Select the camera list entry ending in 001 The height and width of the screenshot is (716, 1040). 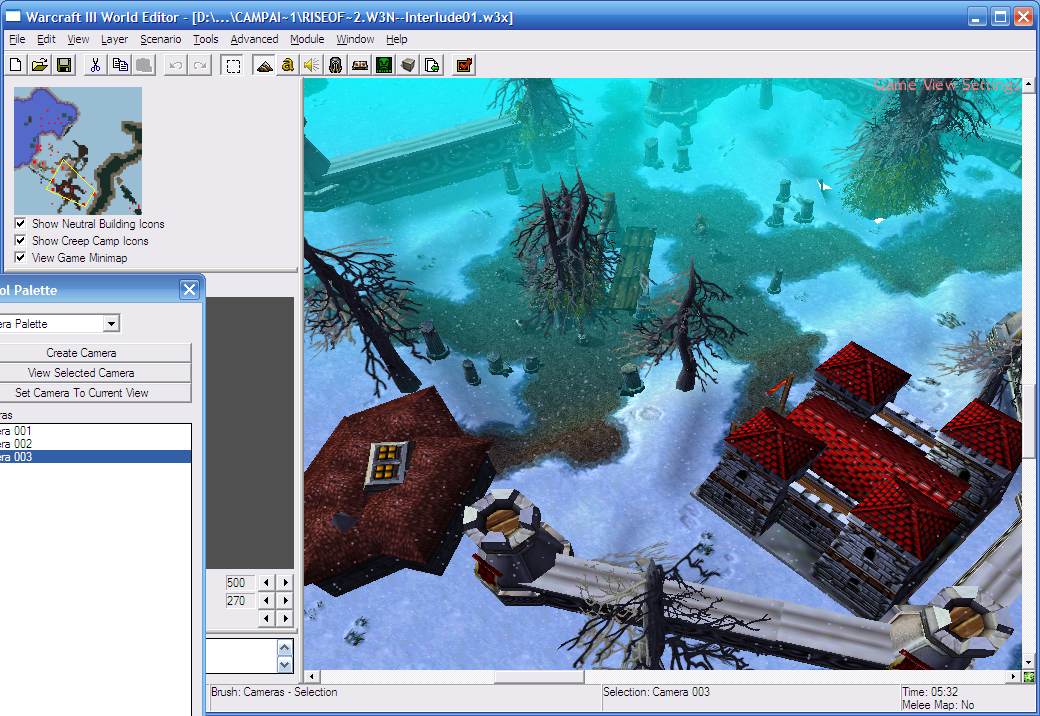(96, 430)
